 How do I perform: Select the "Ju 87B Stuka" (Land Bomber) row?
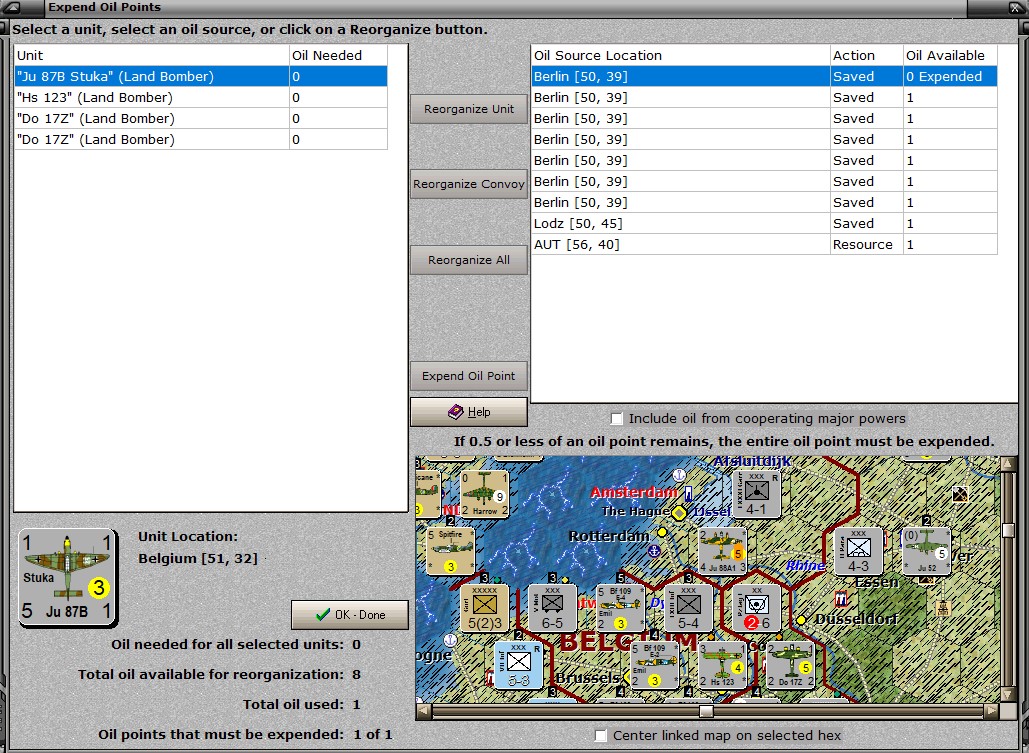point(201,76)
